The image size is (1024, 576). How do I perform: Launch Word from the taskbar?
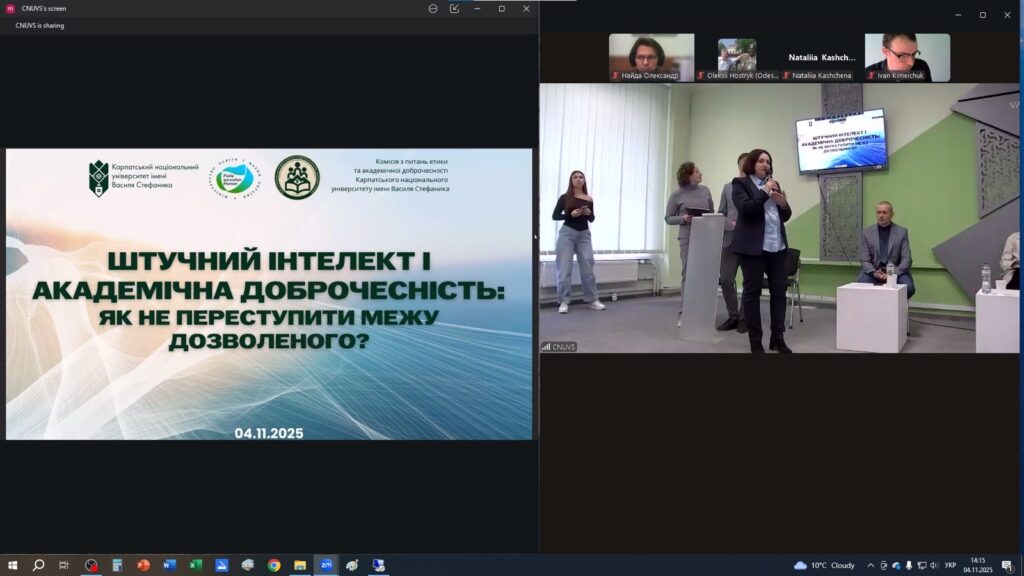pos(169,565)
